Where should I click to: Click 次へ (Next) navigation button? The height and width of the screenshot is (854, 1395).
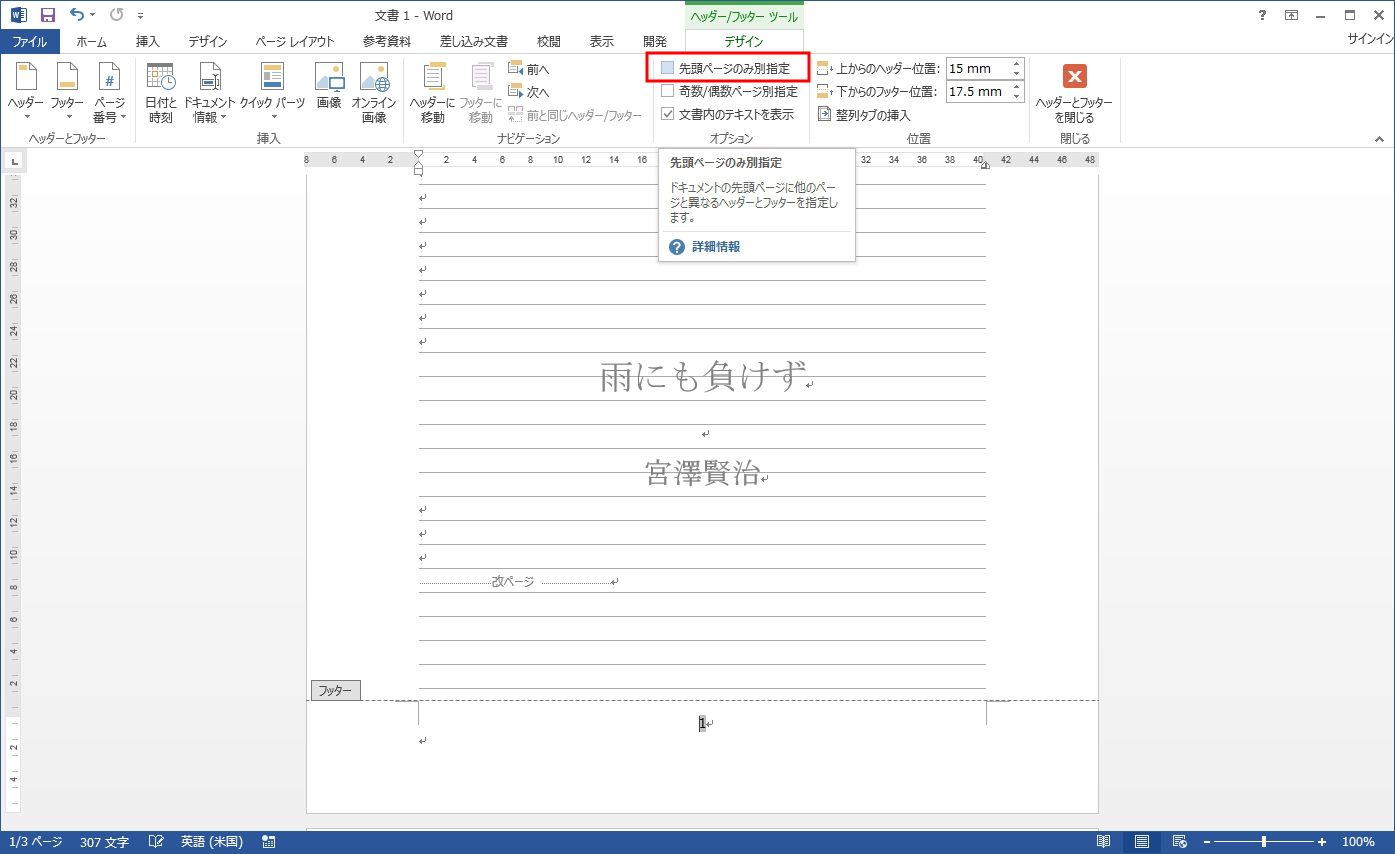coord(529,92)
